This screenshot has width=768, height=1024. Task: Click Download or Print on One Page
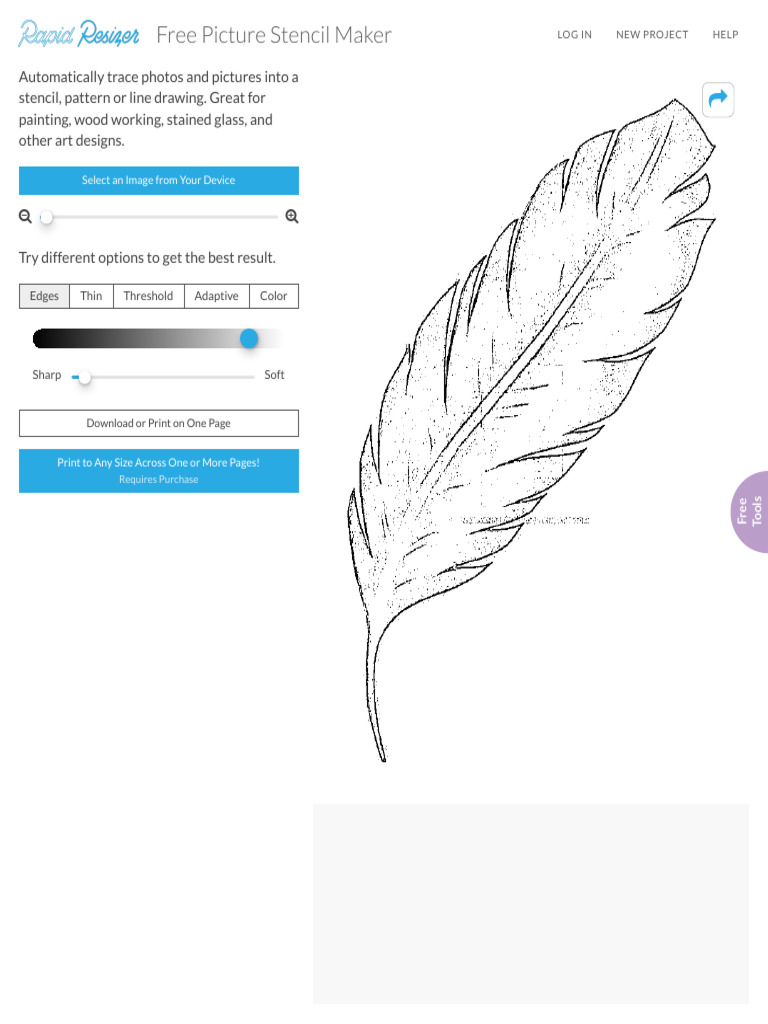(159, 423)
